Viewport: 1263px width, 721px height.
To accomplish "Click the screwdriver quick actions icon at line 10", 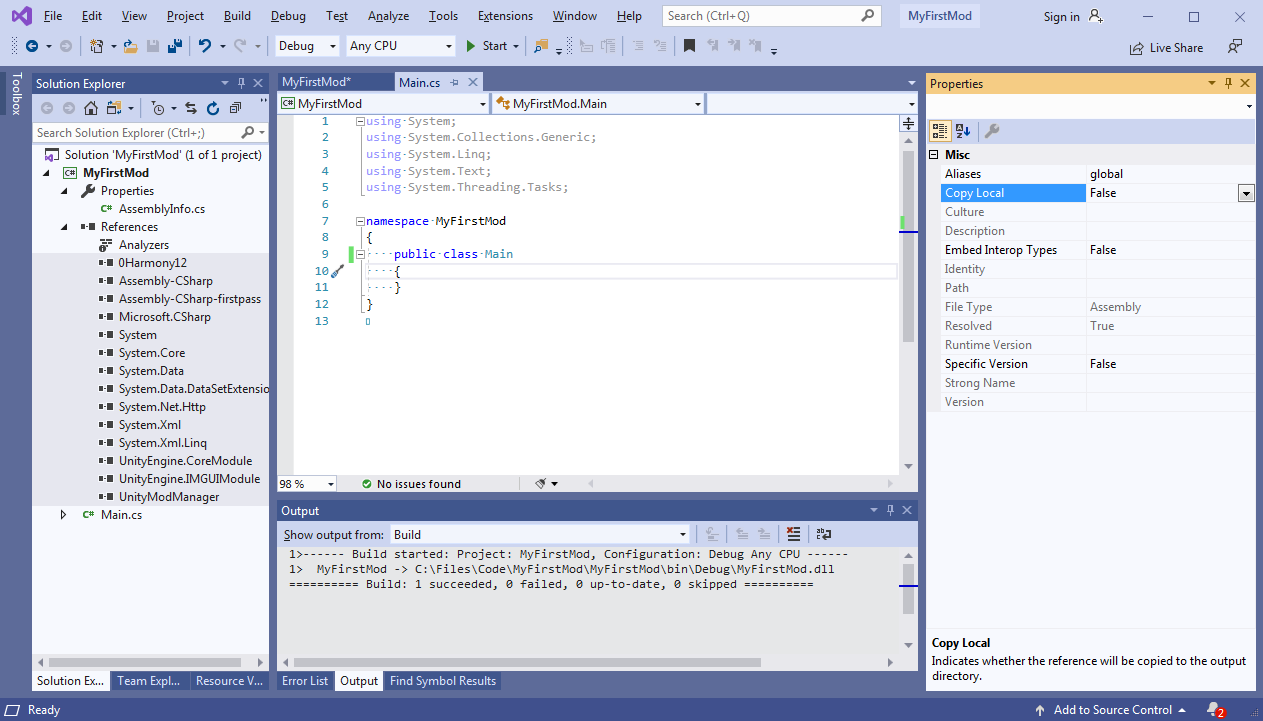I will click(x=337, y=271).
